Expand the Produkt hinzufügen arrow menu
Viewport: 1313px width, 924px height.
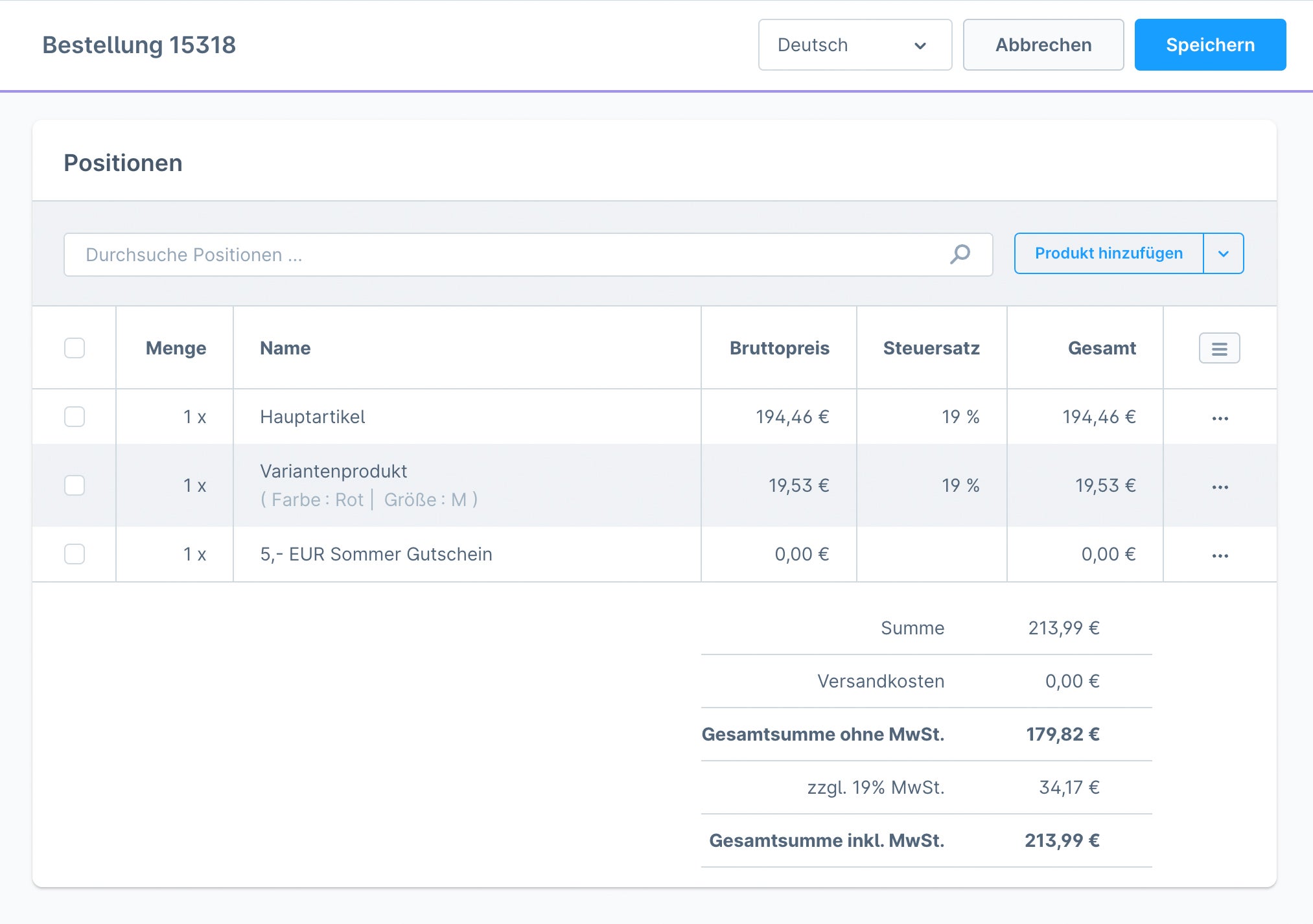pos(1224,253)
